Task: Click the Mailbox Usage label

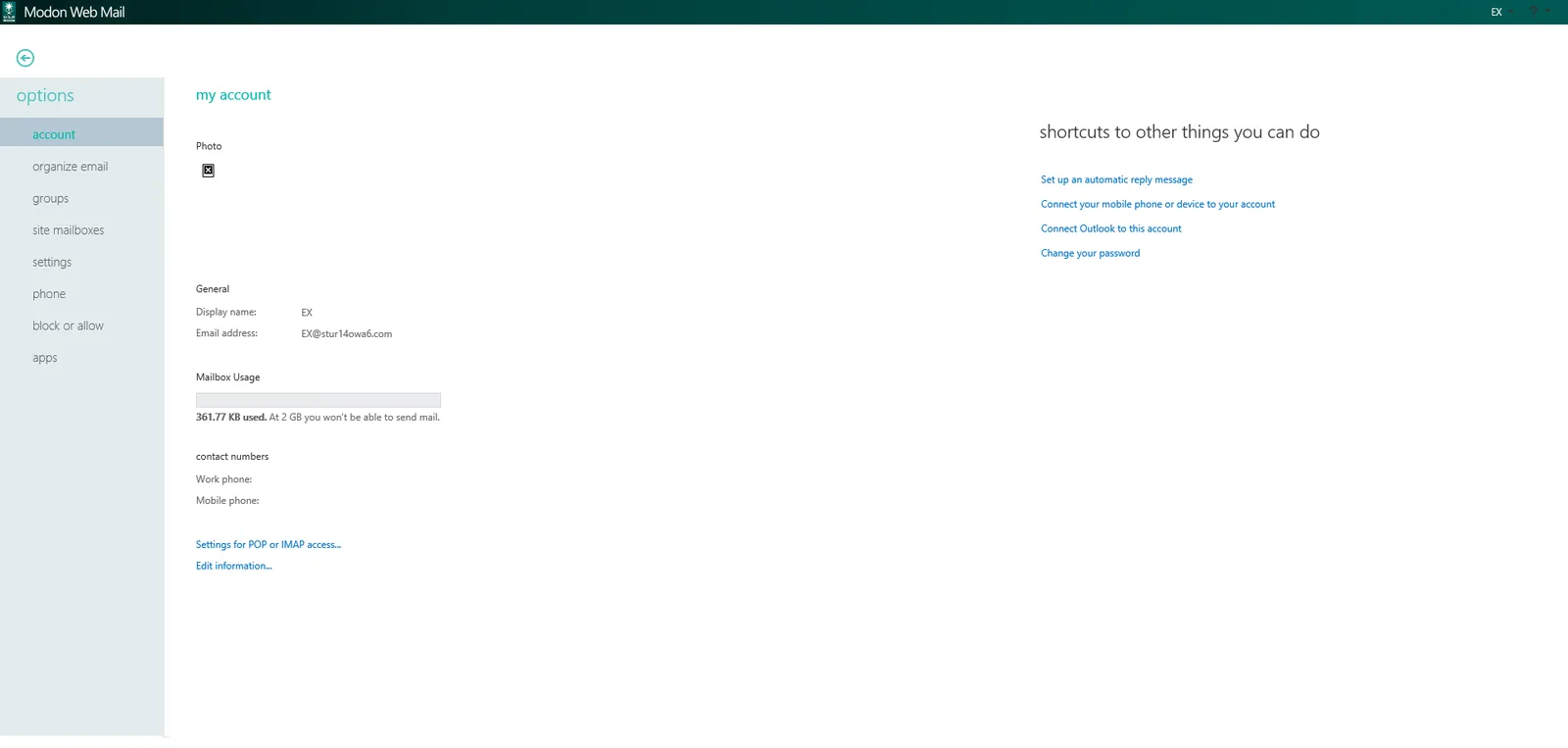Action: 227,377
